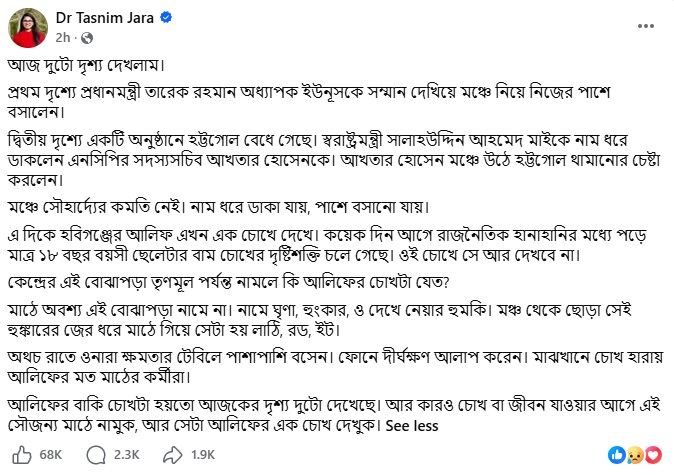Screen dimensions: 674x475
Task: Open Dr Tasnim Jara's profile picture
Action: click(28, 28)
